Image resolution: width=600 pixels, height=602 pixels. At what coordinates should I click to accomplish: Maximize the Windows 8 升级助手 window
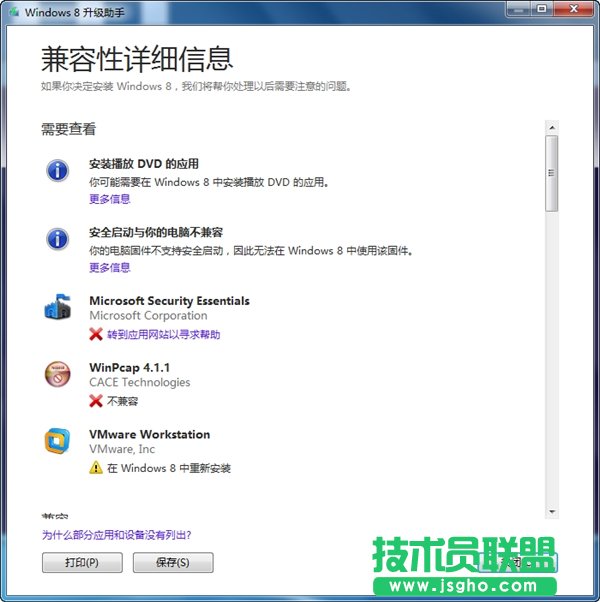click(542, 9)
